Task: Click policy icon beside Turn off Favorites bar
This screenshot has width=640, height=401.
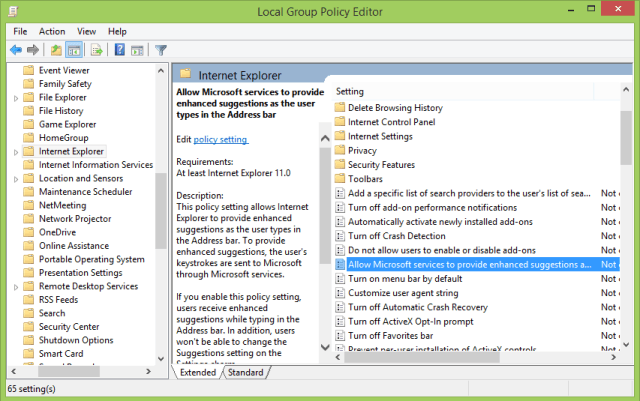Action: 340,336
